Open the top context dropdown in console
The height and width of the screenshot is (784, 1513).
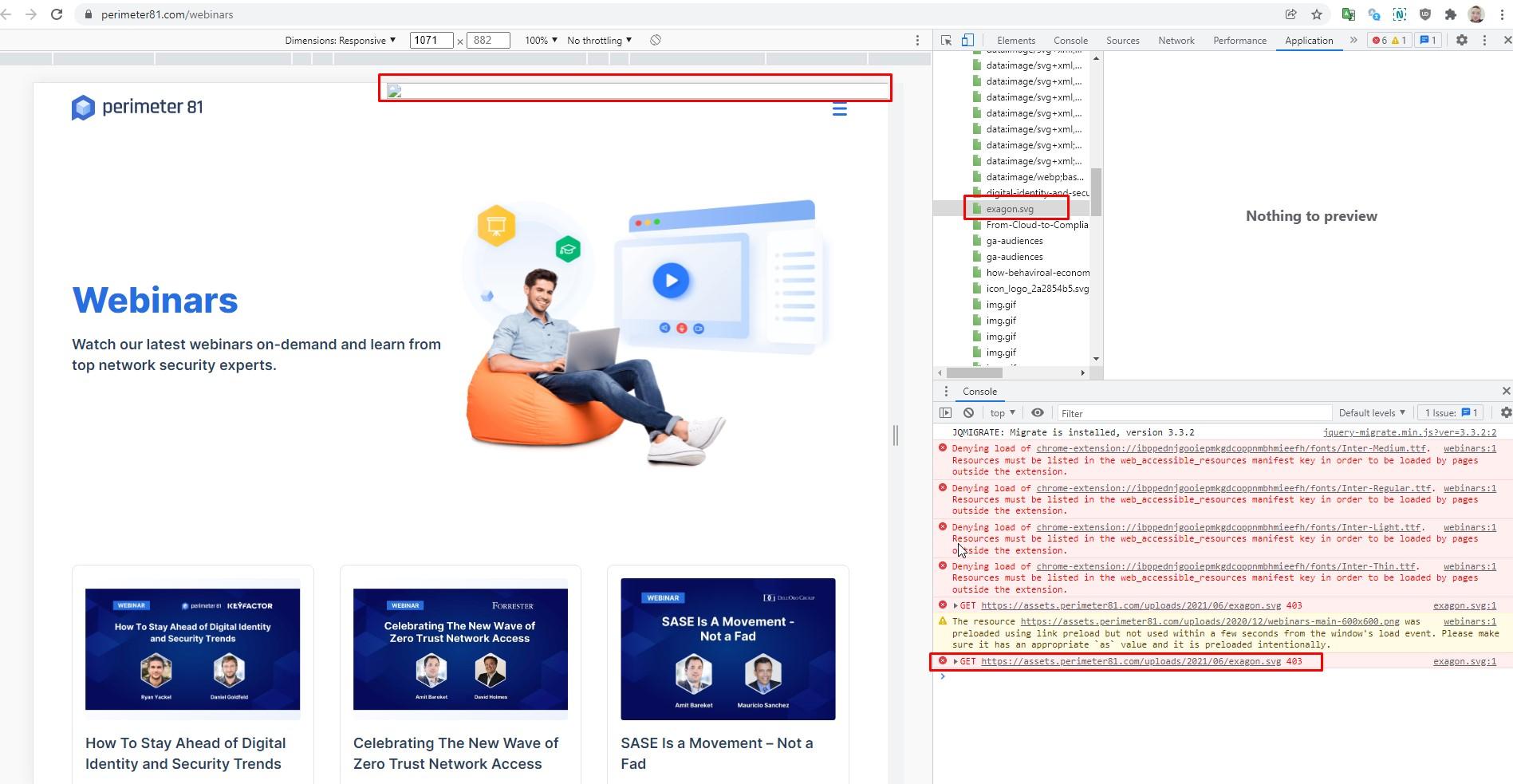point(1003,412)
